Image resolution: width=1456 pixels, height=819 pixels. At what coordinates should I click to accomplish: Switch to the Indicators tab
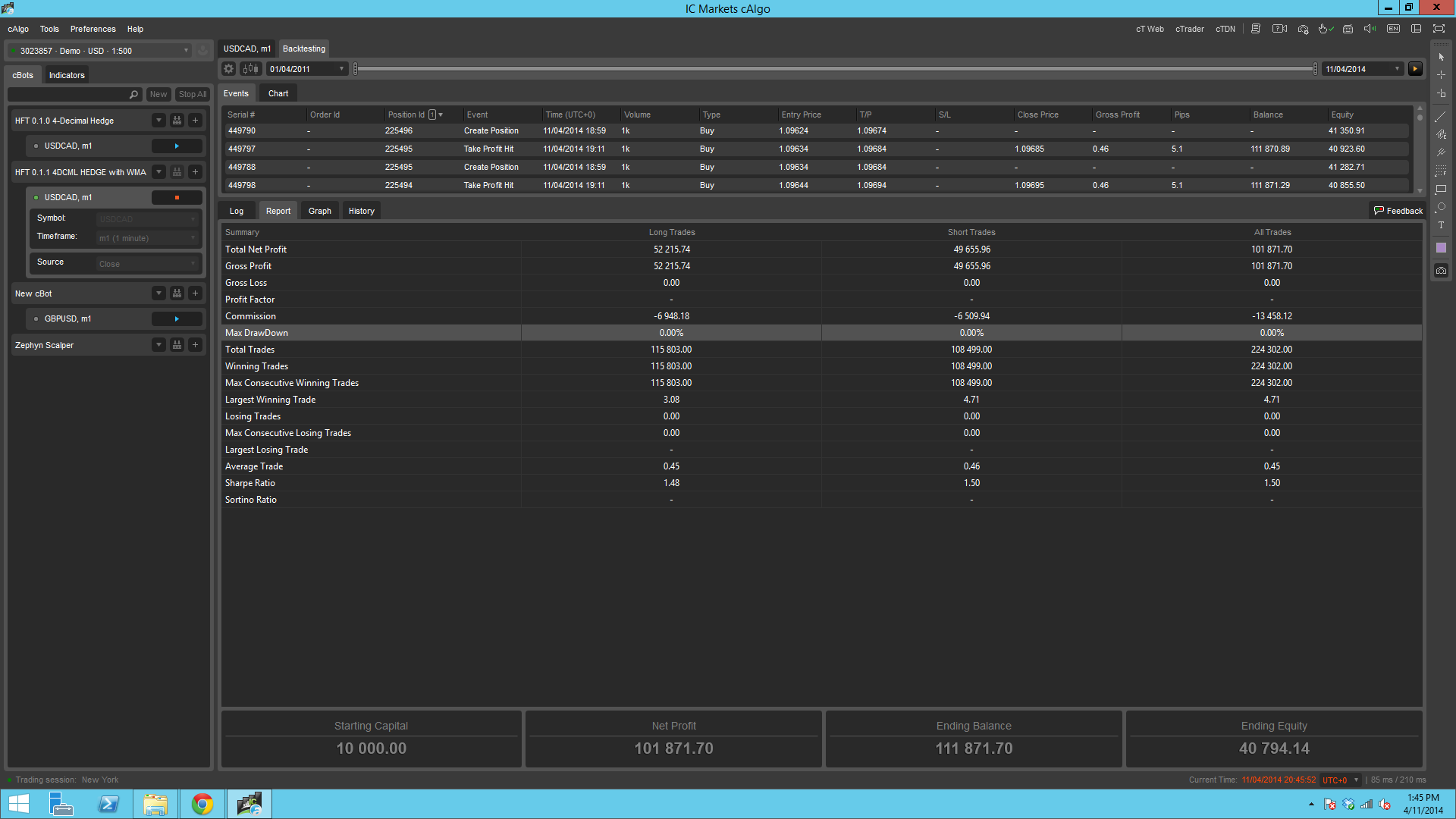[x=67, y=75]
